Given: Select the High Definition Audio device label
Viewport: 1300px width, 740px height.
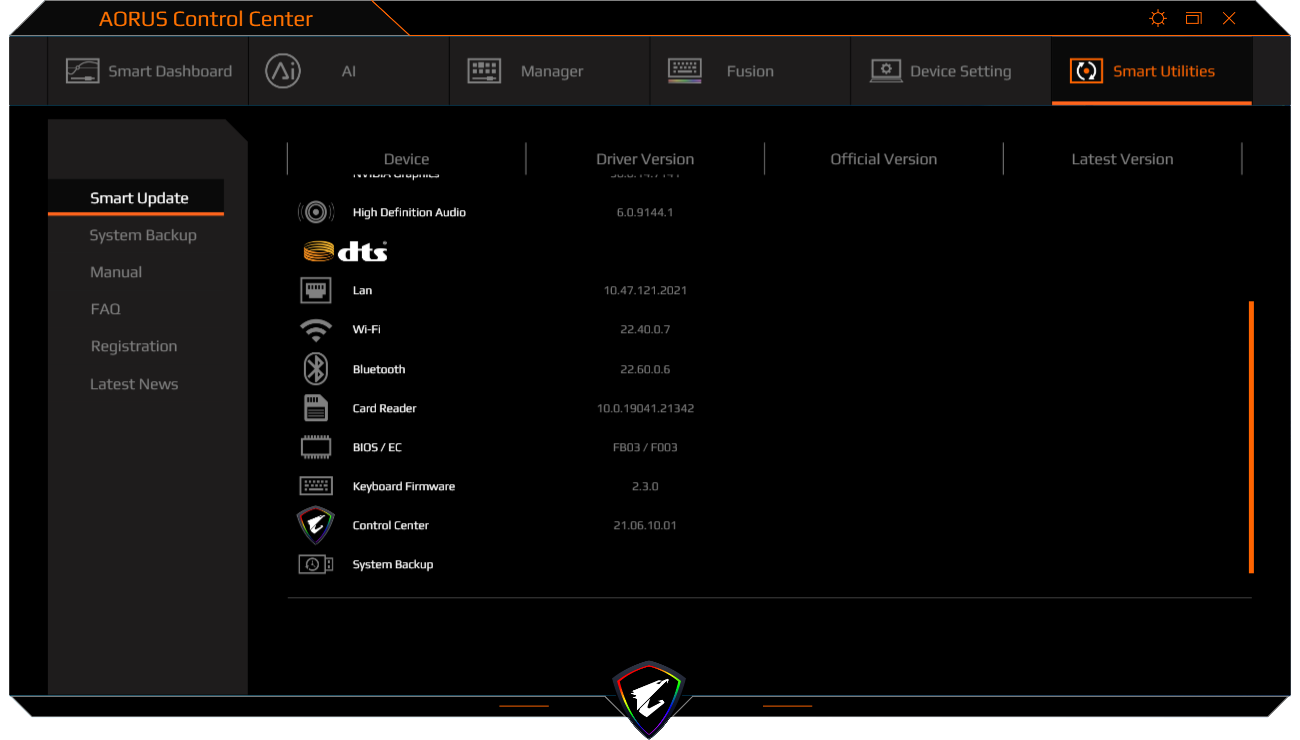Looking at the screenshot, I should tap(409, 212).
